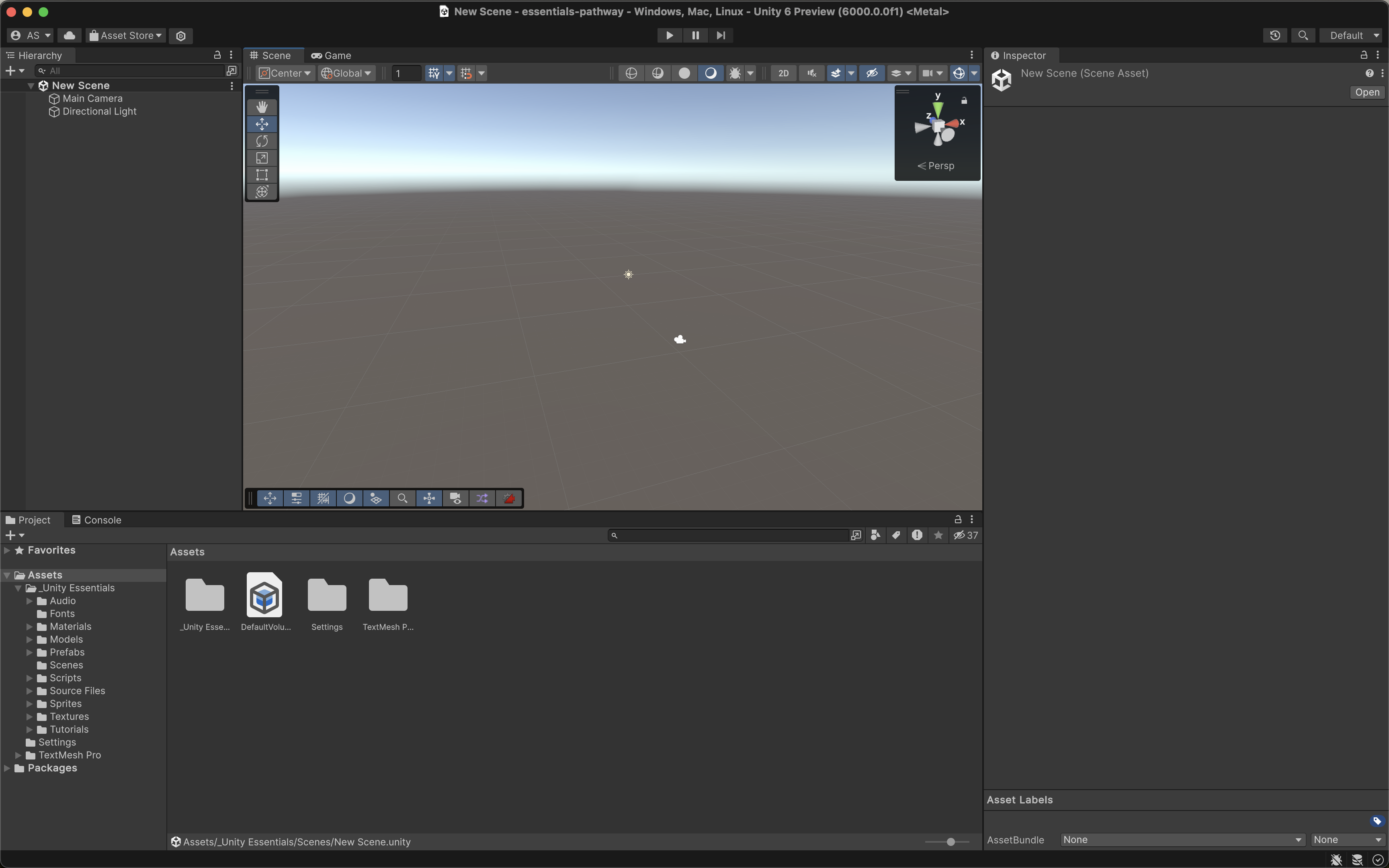Open the Undo History icon

tap(1275, 36)
